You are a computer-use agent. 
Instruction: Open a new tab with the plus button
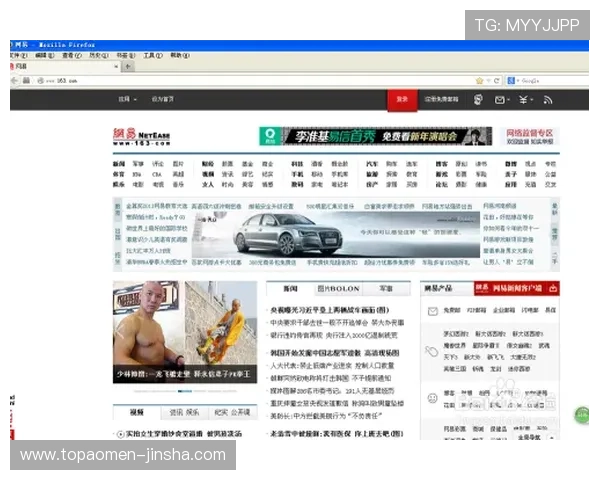coord(128,66)
